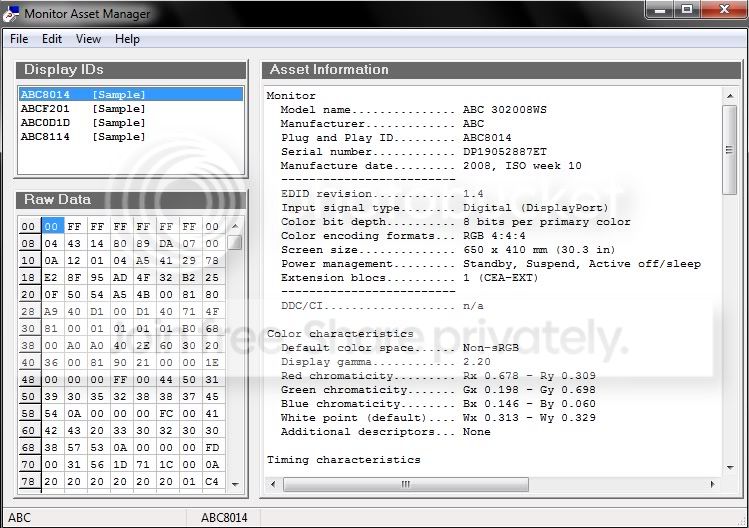Click the Raw Data scroll down arrow

point(235,484)
